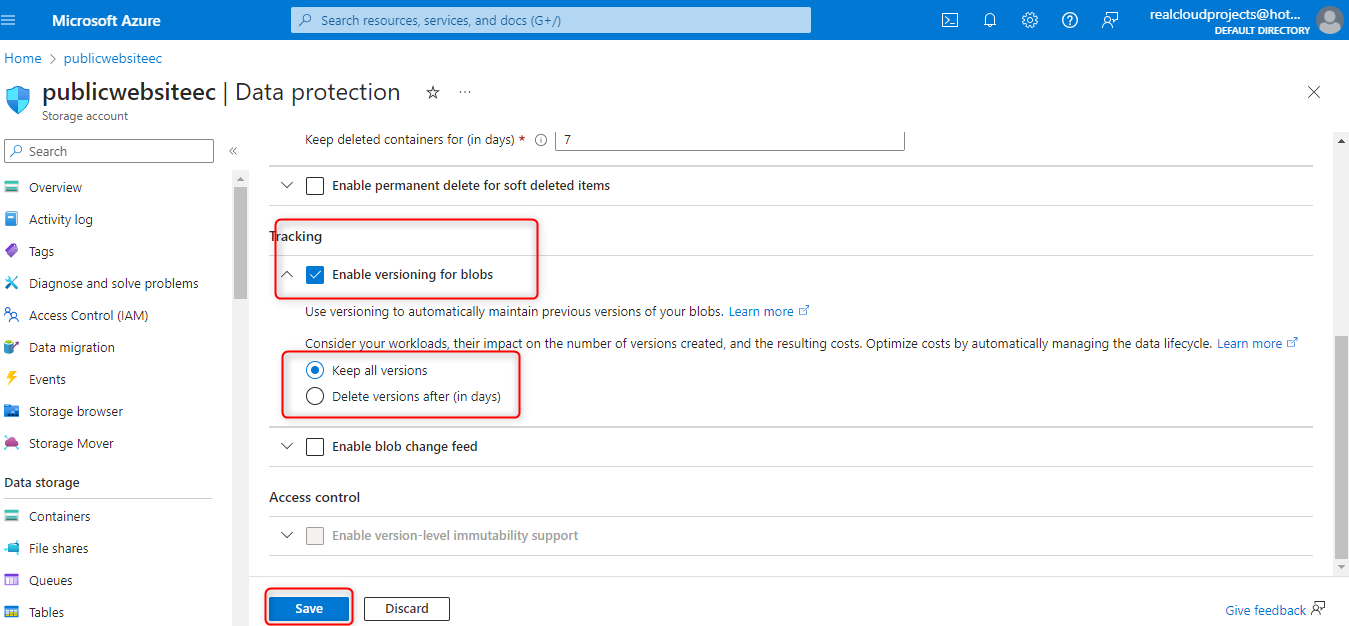Click the Give feedback link
Viewport: 1349px width, 626px height.
click(1265, 610)
